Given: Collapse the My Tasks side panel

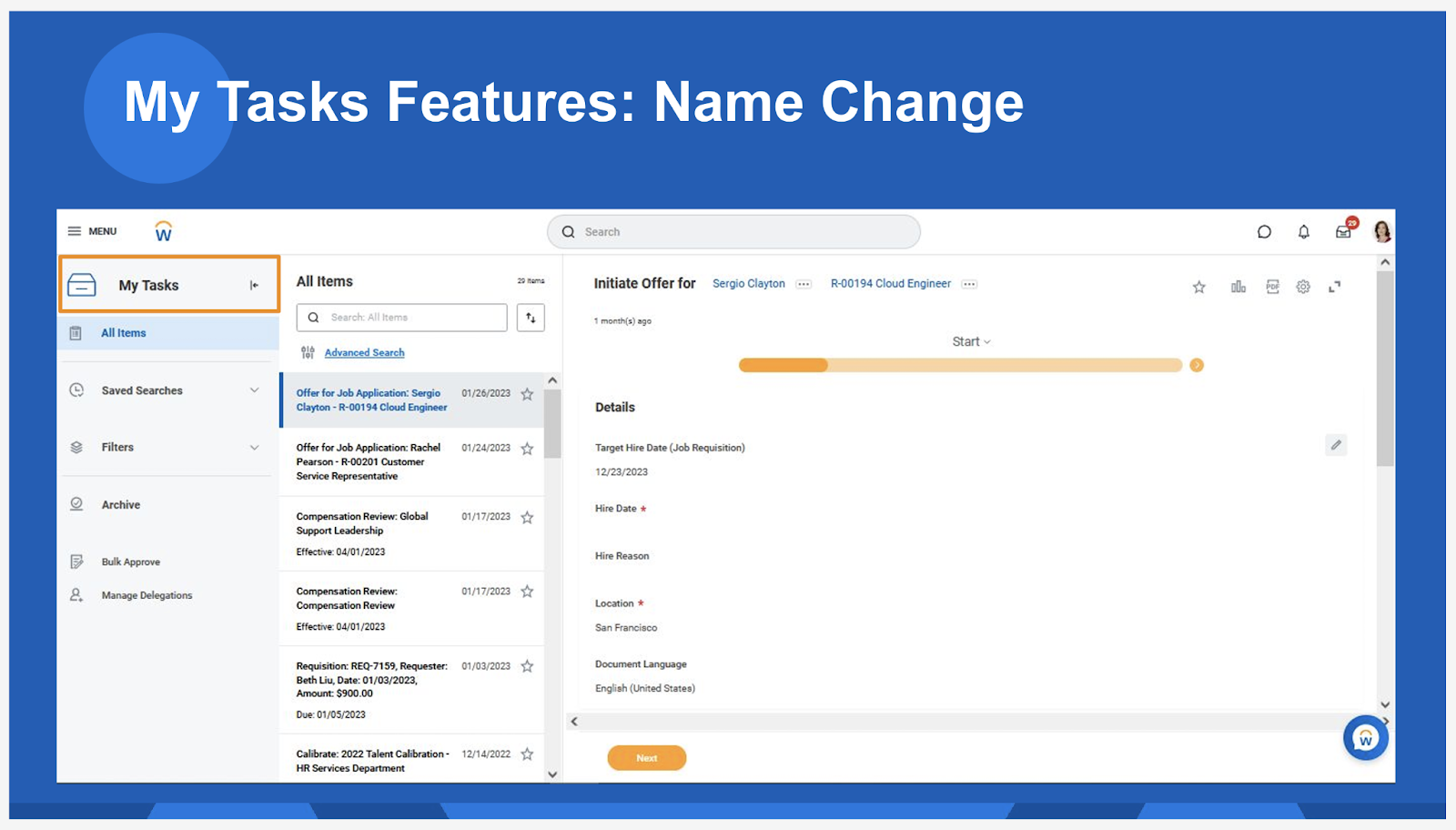Looking at the screenshot, I should (254, 286).
